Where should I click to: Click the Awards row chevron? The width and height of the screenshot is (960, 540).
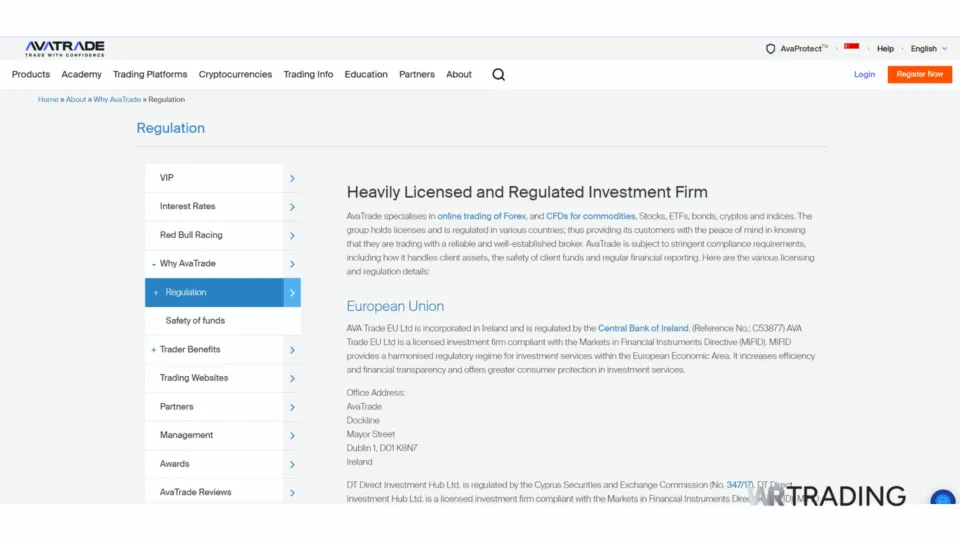[x=292, y=464]
